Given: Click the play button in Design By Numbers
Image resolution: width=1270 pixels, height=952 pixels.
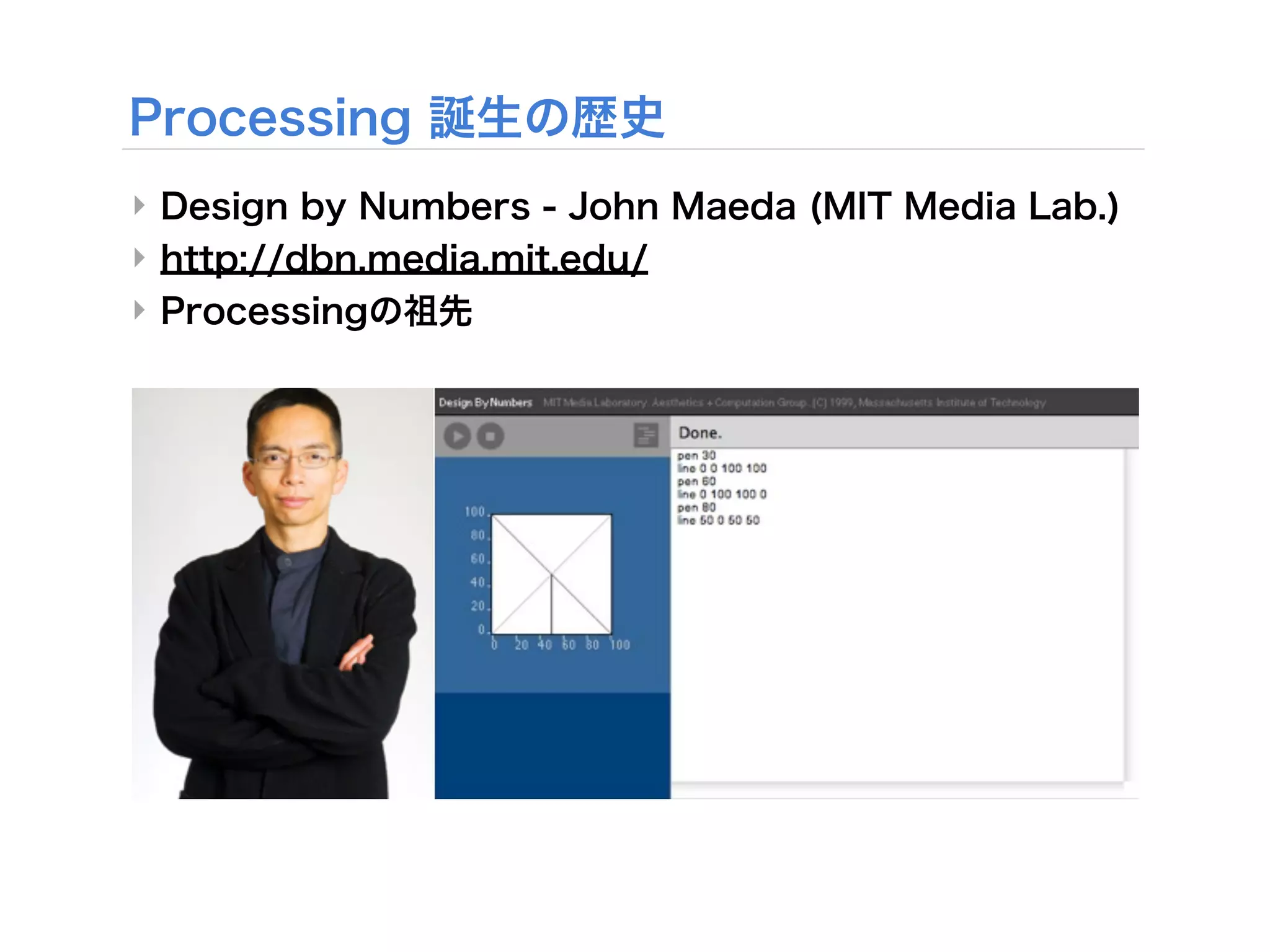Looking at the screenshot, I should tap(458, 436).
